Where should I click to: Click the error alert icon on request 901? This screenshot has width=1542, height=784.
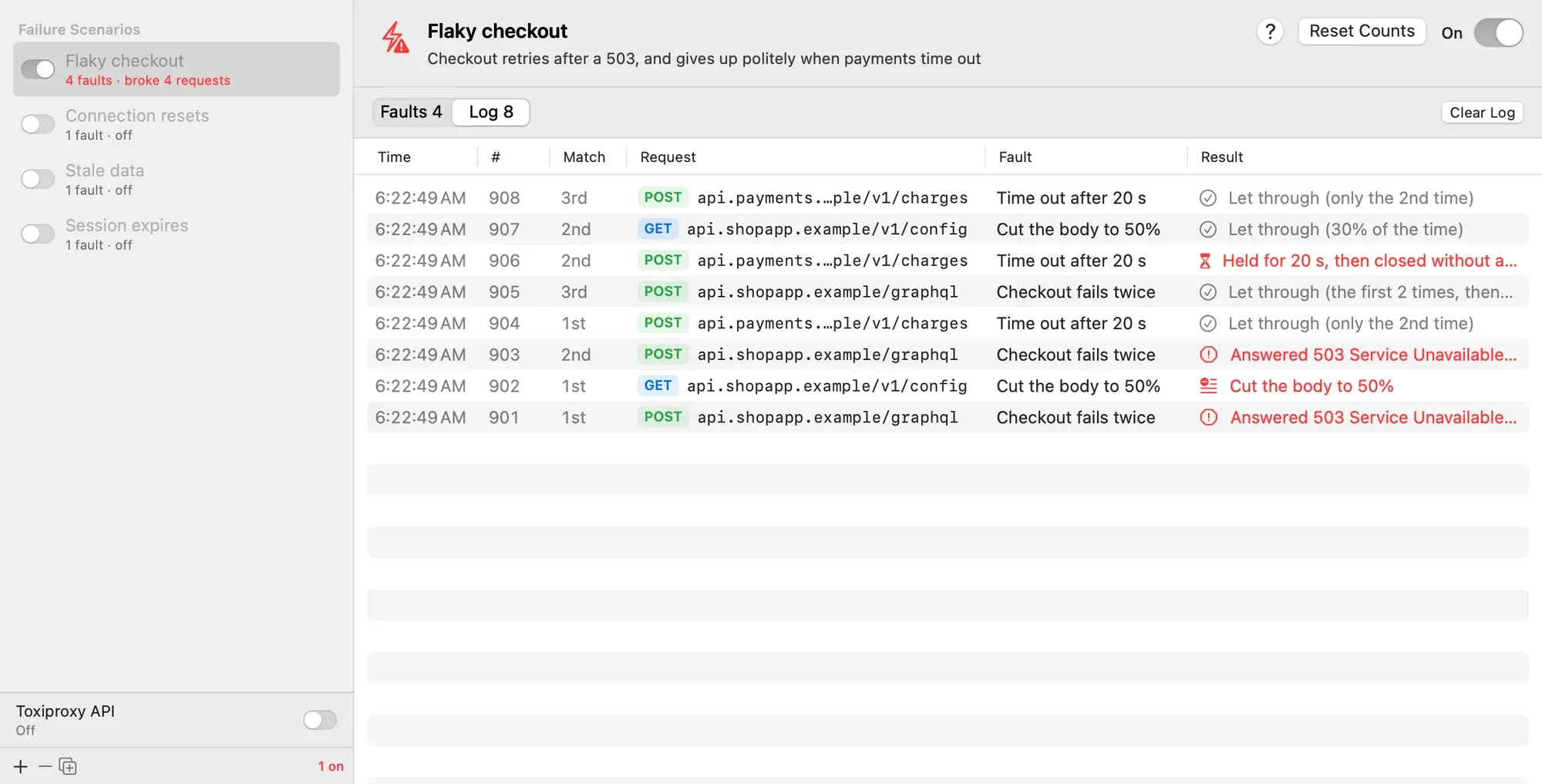1208,418
